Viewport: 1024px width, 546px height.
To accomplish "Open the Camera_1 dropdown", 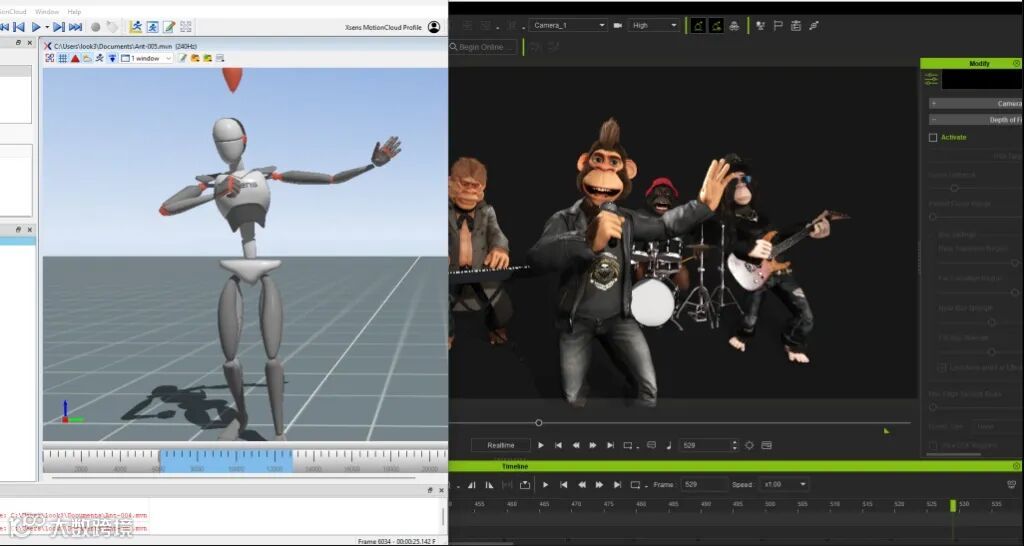I will [x=568, y=25].
